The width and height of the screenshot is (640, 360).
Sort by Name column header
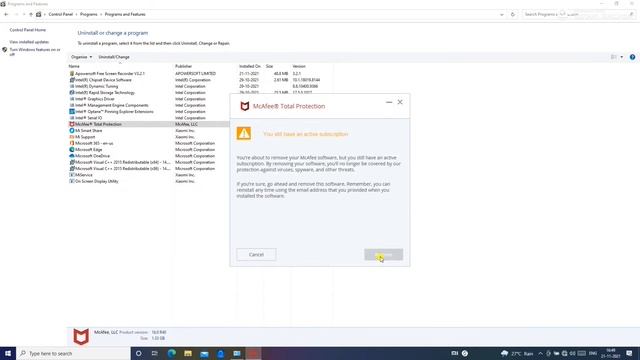coord(74,66)
